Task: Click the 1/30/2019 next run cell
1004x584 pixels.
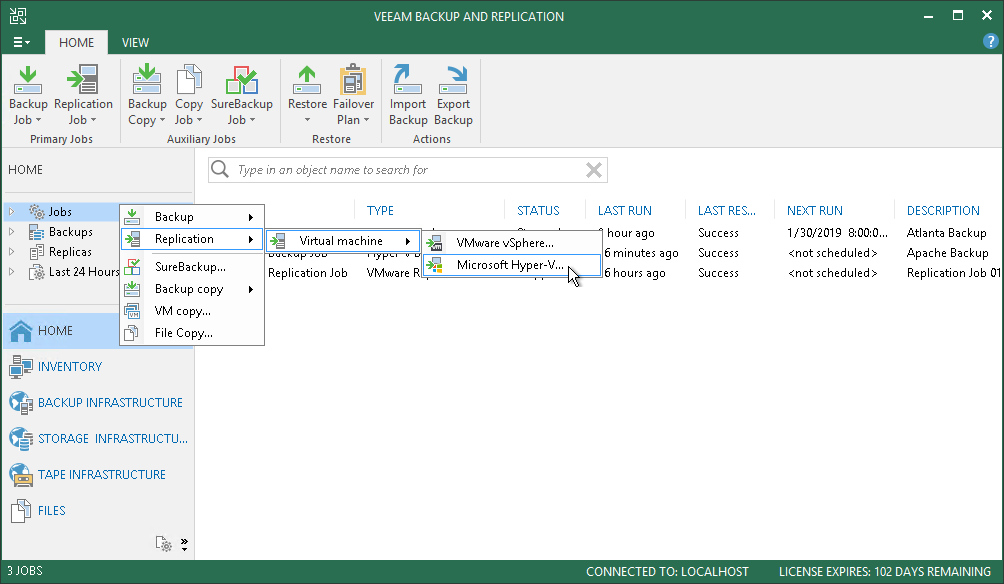Action: point(838,233)
